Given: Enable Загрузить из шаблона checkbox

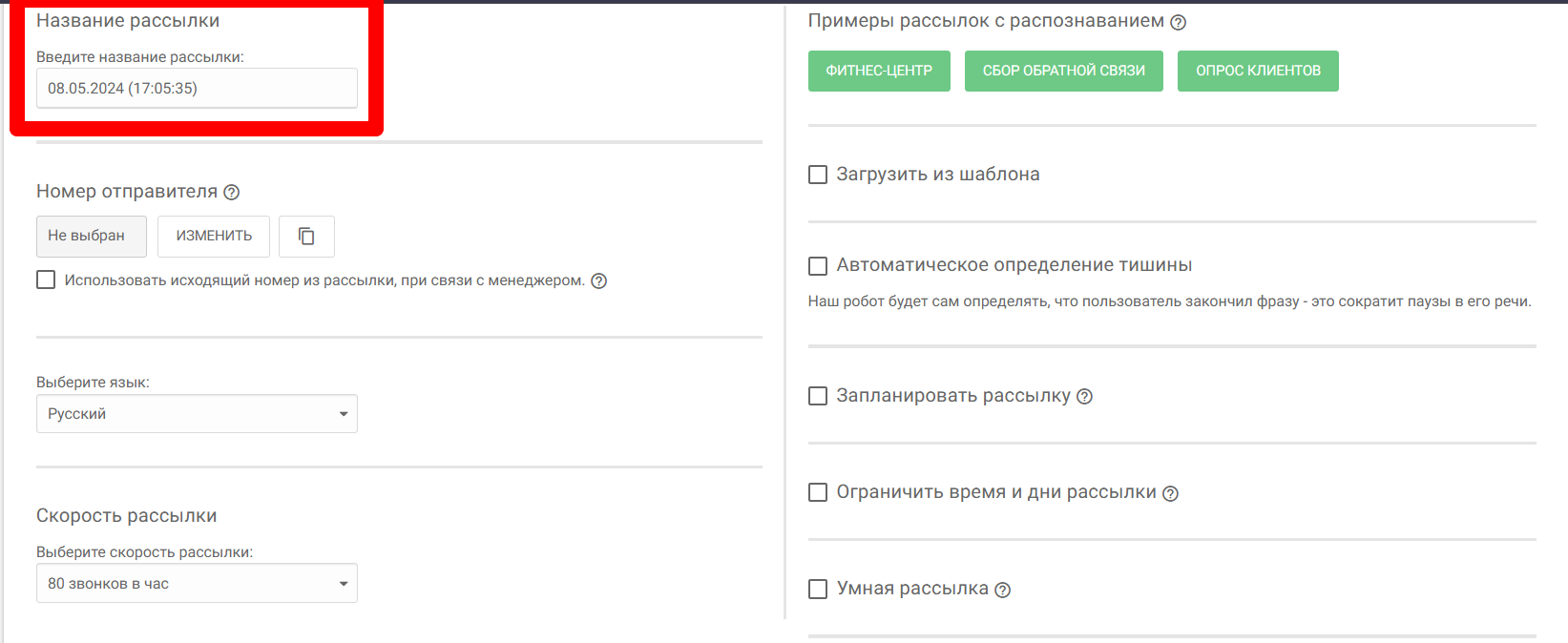Looking at the screenshot, I should click(x=818, y=175).
